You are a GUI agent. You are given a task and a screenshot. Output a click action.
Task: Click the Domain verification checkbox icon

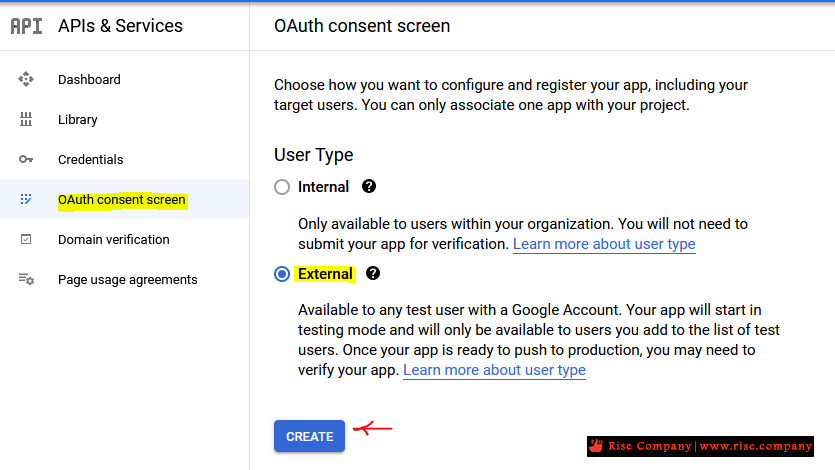26,240
